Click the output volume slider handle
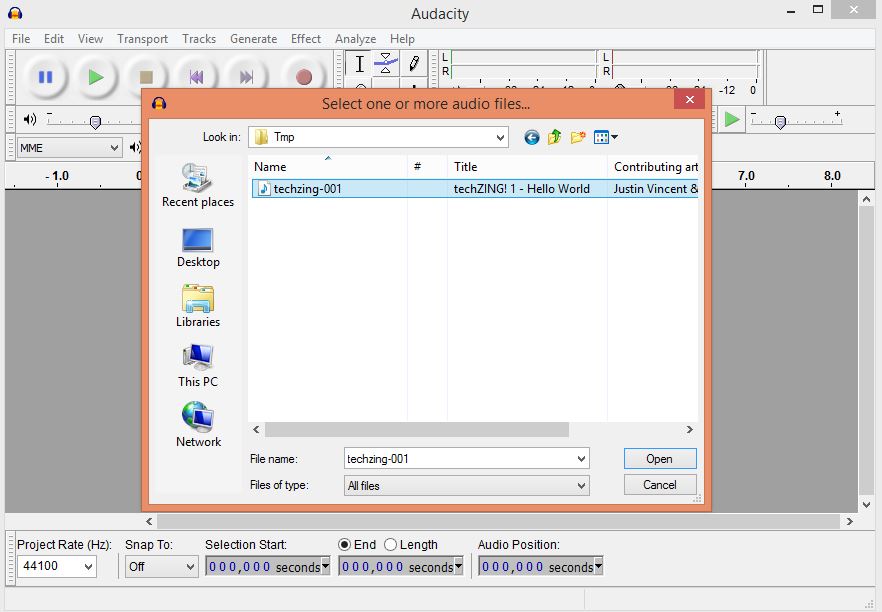Screen dimensions: 882x612 pos(96,122)
